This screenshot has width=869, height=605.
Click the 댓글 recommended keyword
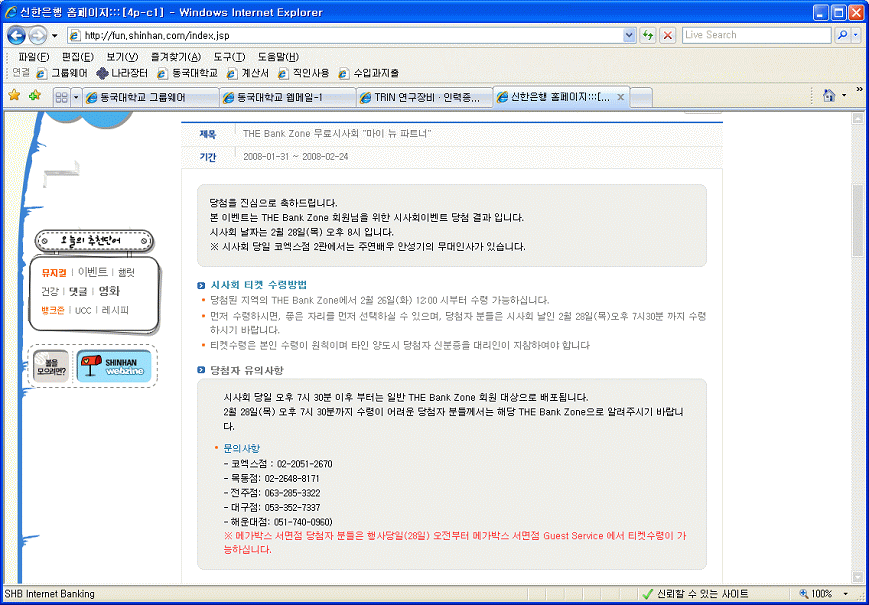[78, 291]
